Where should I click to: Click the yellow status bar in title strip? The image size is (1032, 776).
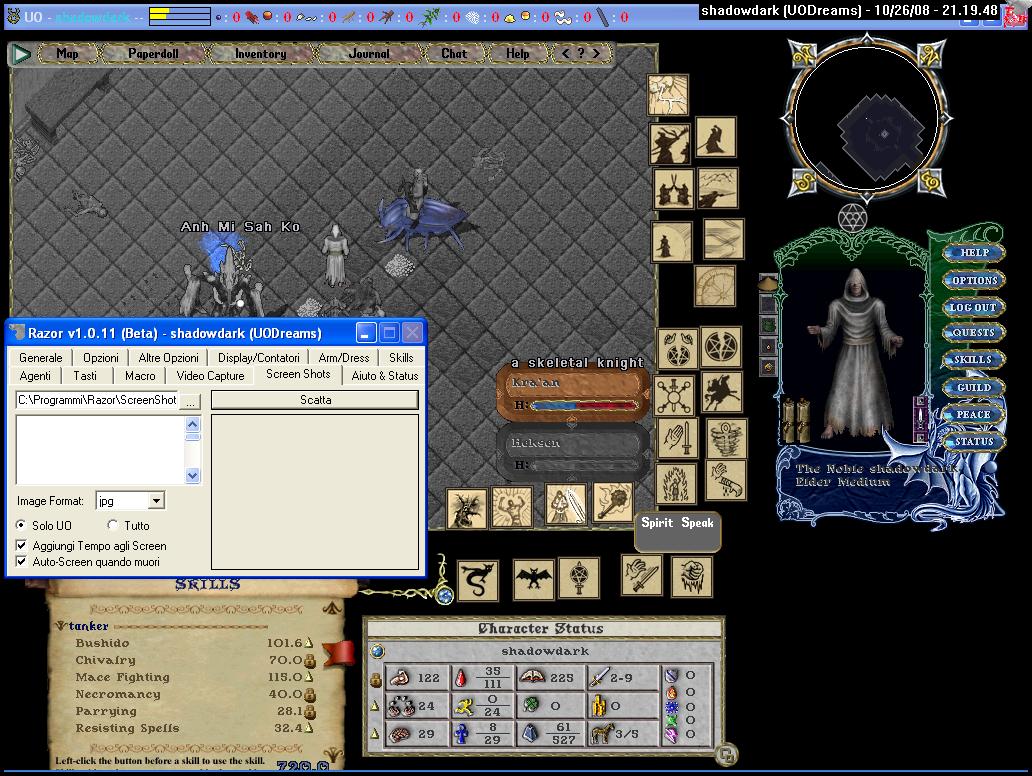click(180, 16)
